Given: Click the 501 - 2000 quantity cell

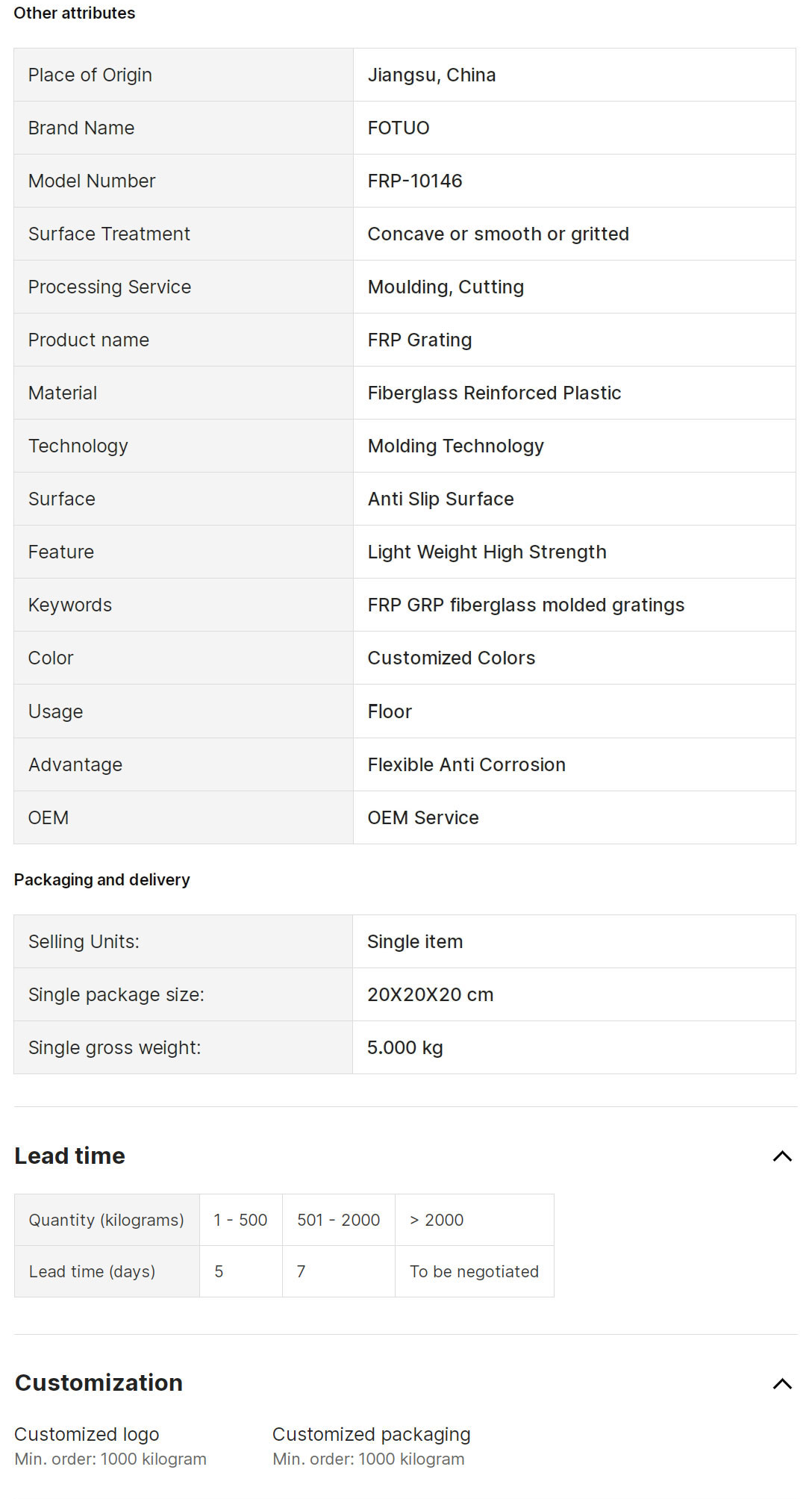Looking at the screenshot, I should coord(338,1220).
